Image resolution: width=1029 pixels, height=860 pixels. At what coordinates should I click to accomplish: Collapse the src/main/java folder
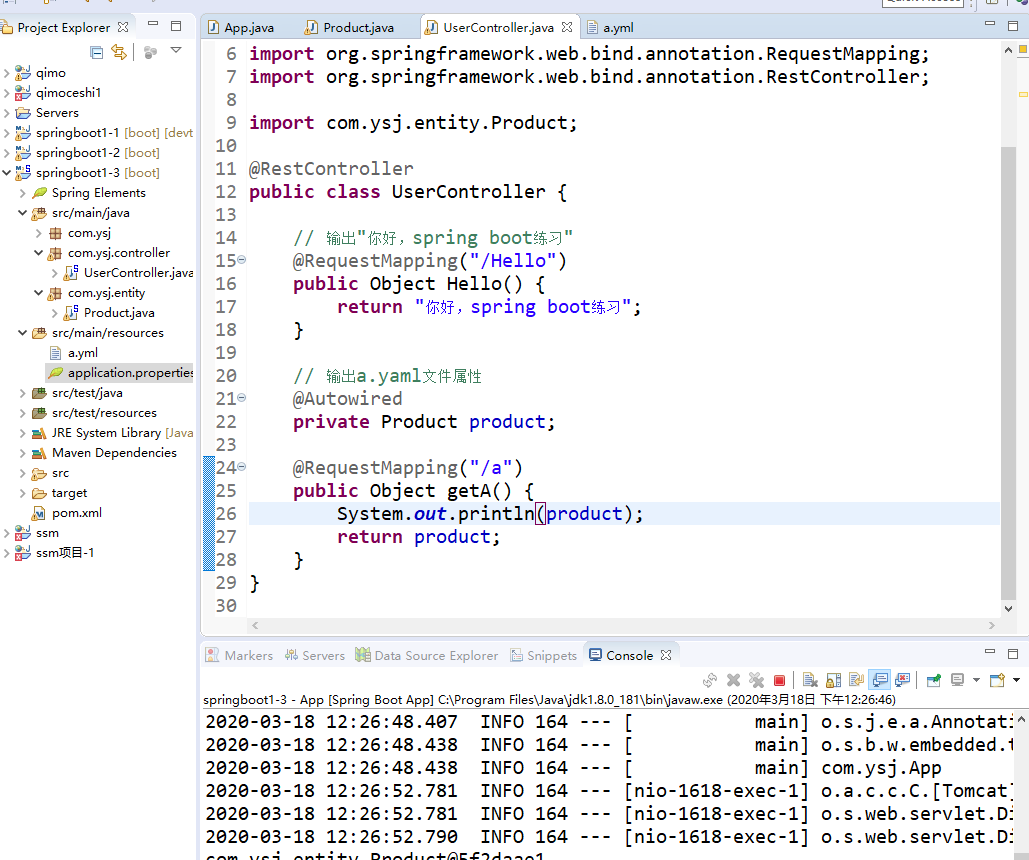point(22,213)
